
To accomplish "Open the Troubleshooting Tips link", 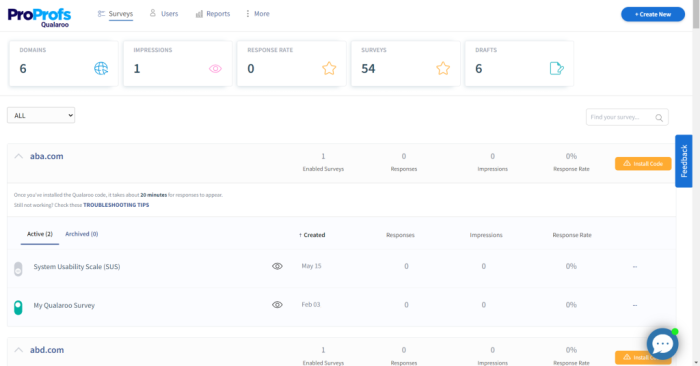I will point(116,205).
